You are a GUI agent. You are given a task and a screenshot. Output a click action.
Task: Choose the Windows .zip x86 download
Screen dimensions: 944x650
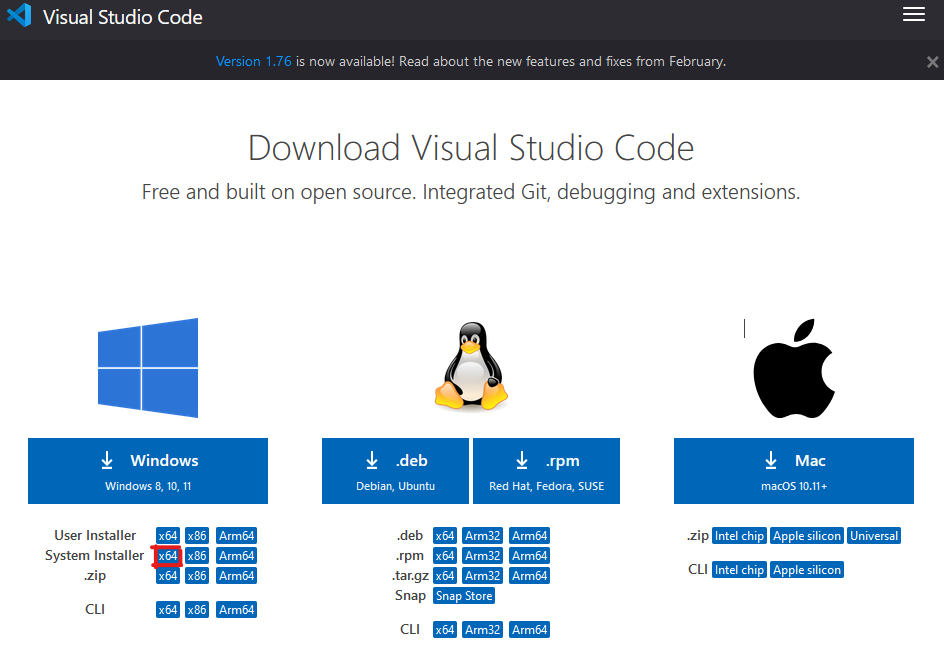click(197, 576)
